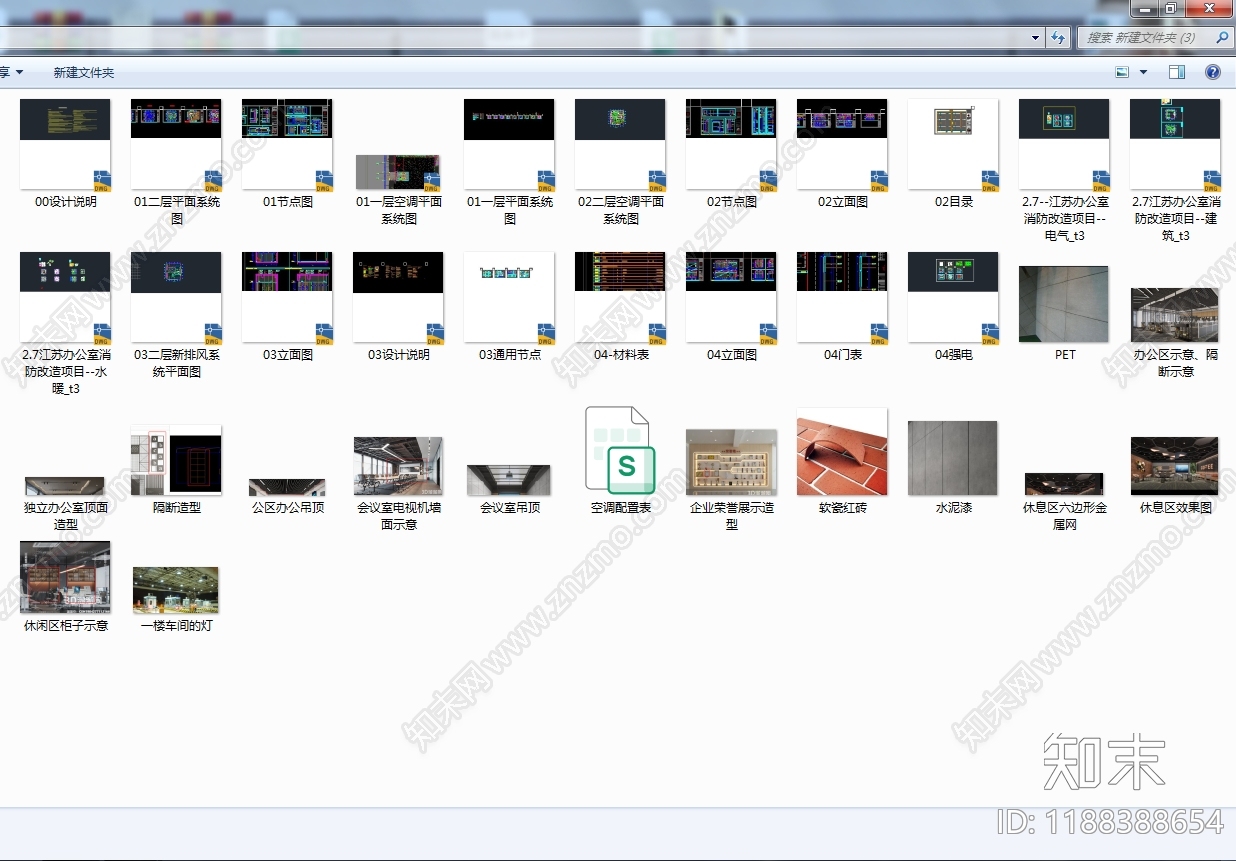Screen dimensions: 1236x861
Task: Select the 休闲区柜子示意 image thumbnail
Action: click(65, 577)
